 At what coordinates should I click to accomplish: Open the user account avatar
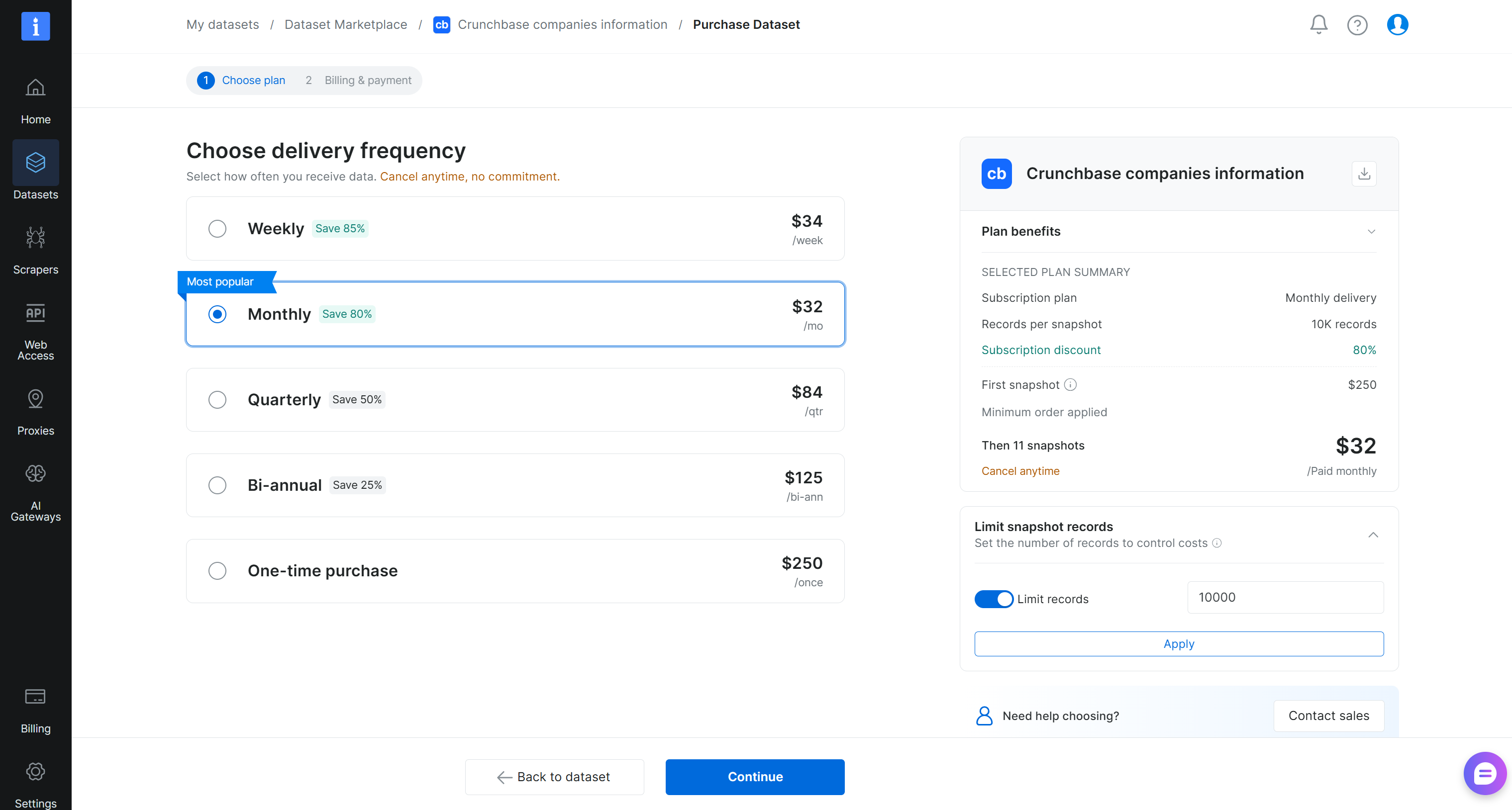(1398, 25)
